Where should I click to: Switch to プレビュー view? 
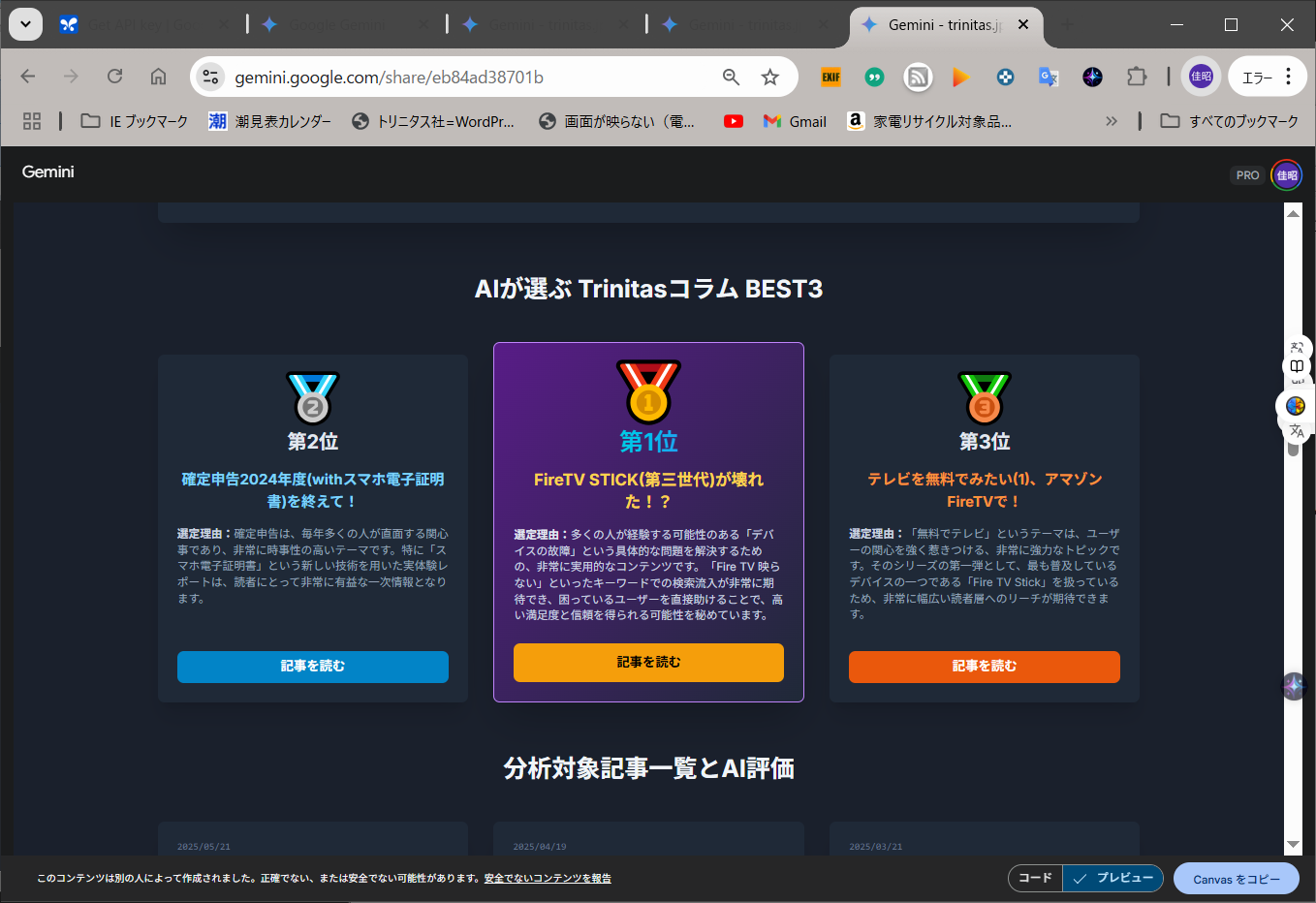pos(1112,878)
